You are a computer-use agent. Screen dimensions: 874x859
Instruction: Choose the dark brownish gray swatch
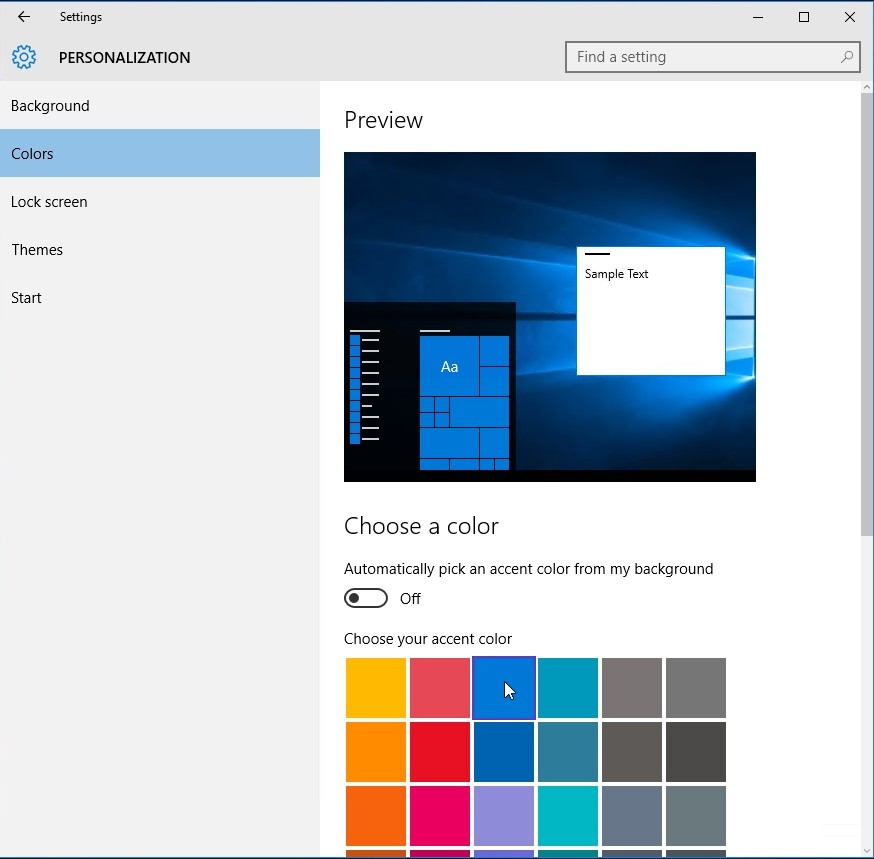coord(632,752)
